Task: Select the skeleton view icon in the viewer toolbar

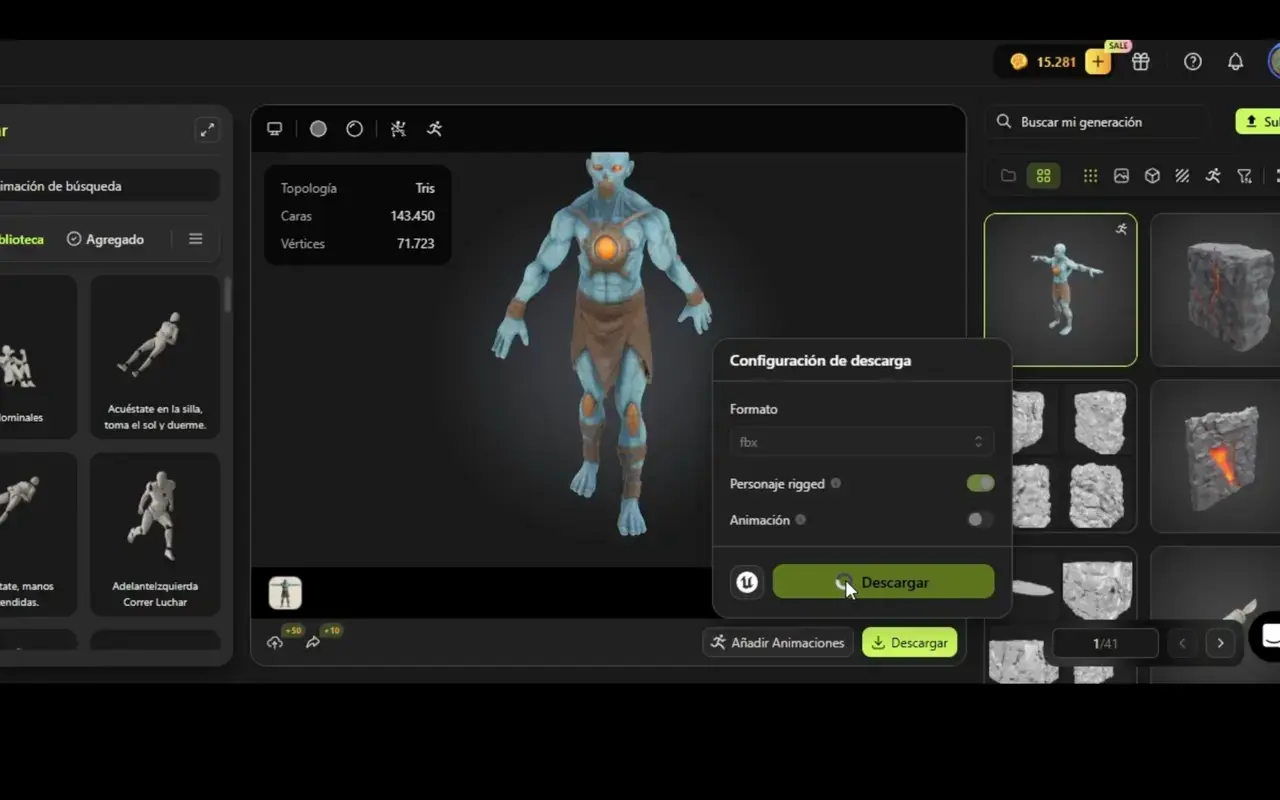Action: (x=397, y=129)
